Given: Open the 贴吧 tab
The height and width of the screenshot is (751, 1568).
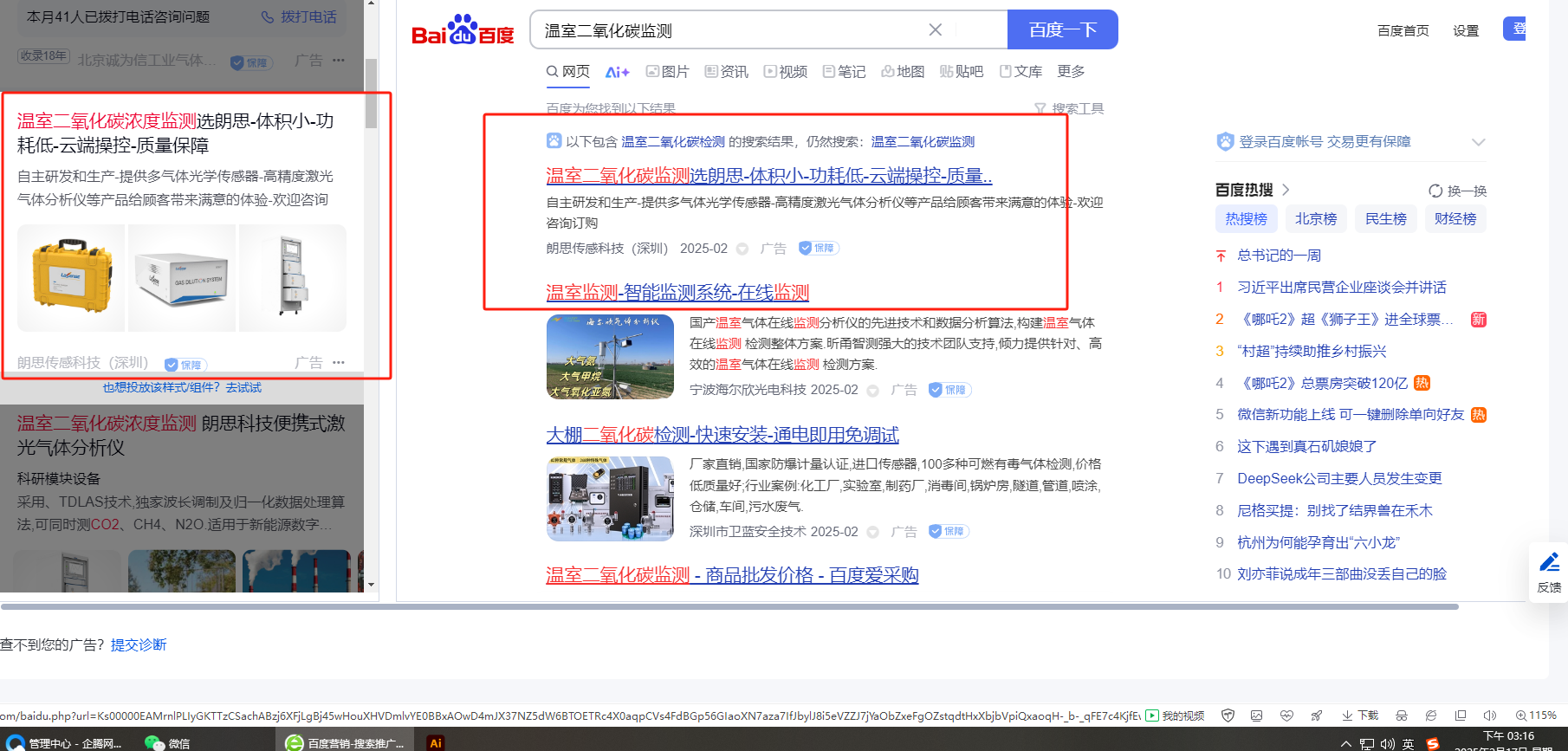Looking at the screenshot, I should [x=962, y=72].
